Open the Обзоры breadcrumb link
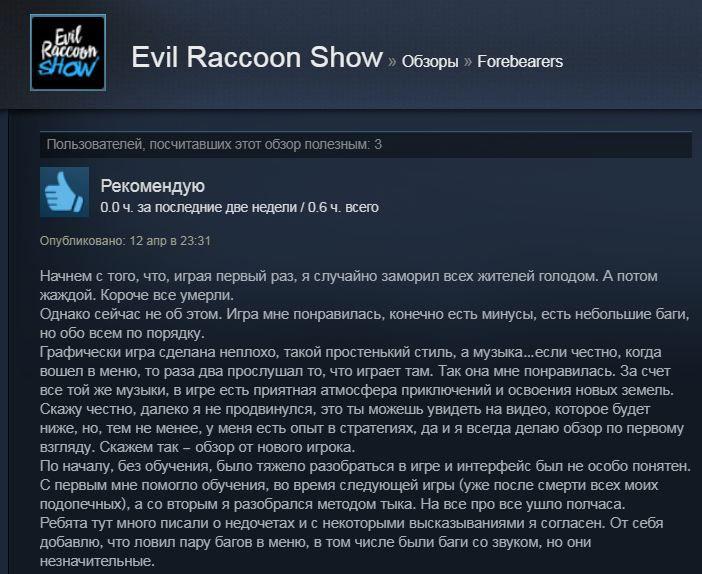Screen dimensions: 702x574 point(430,61)
